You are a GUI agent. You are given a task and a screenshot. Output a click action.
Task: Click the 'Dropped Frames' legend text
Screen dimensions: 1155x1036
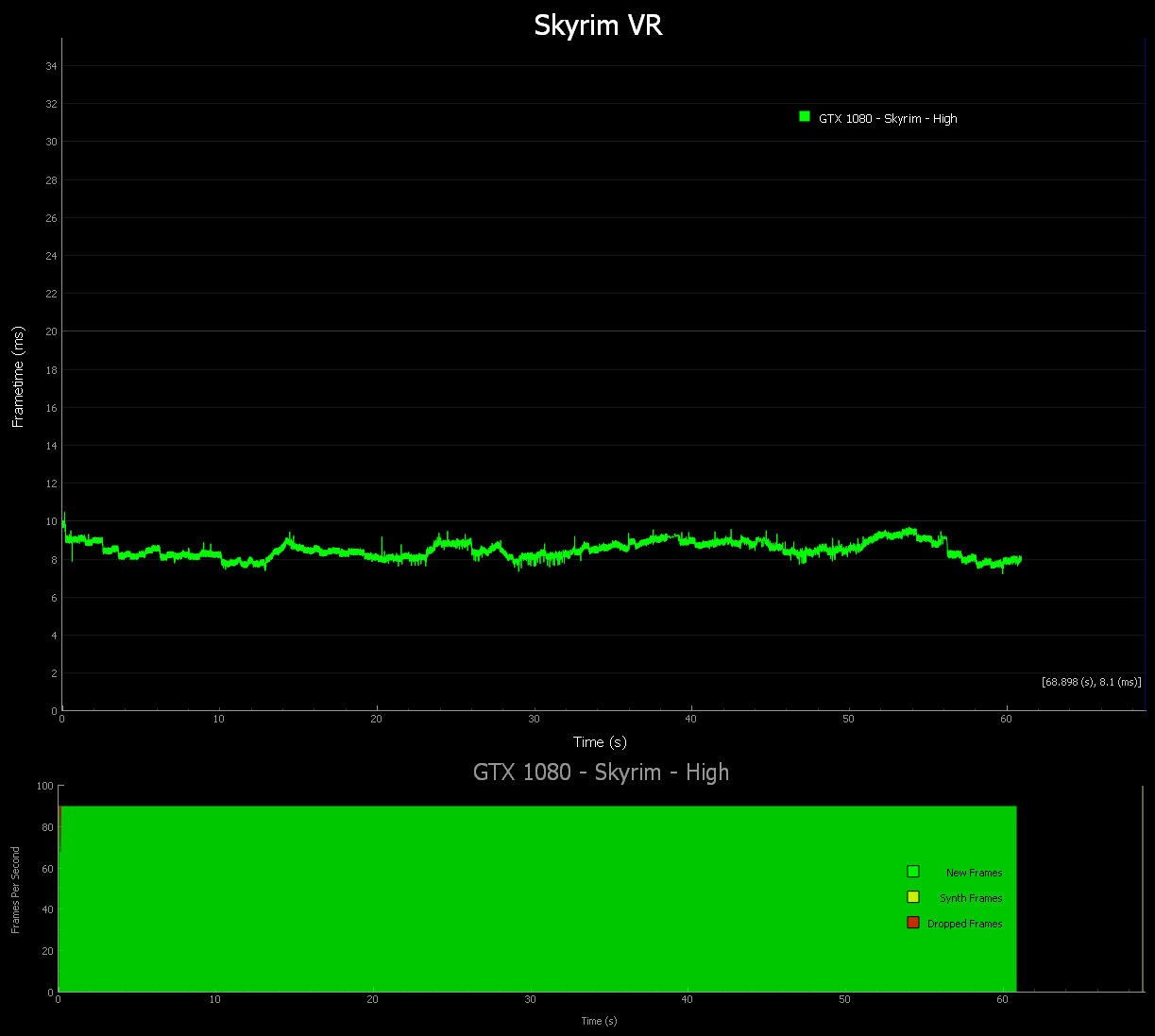tap(964, 924)
